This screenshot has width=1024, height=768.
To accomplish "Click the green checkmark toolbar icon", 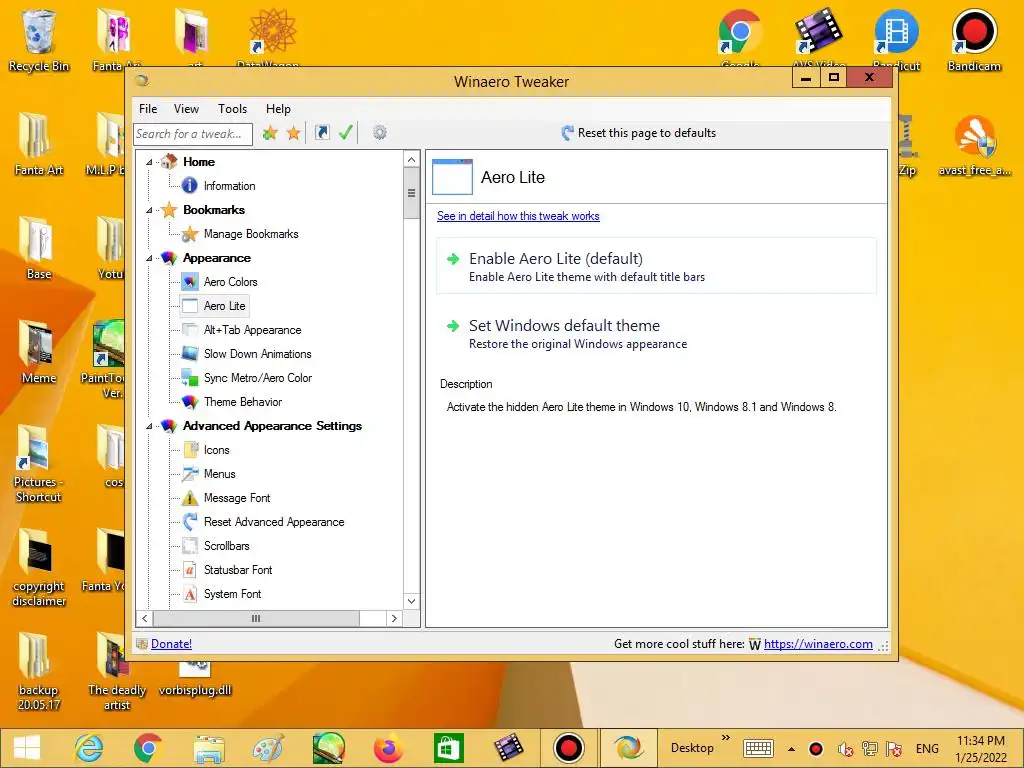I will [x=345, y=133].
